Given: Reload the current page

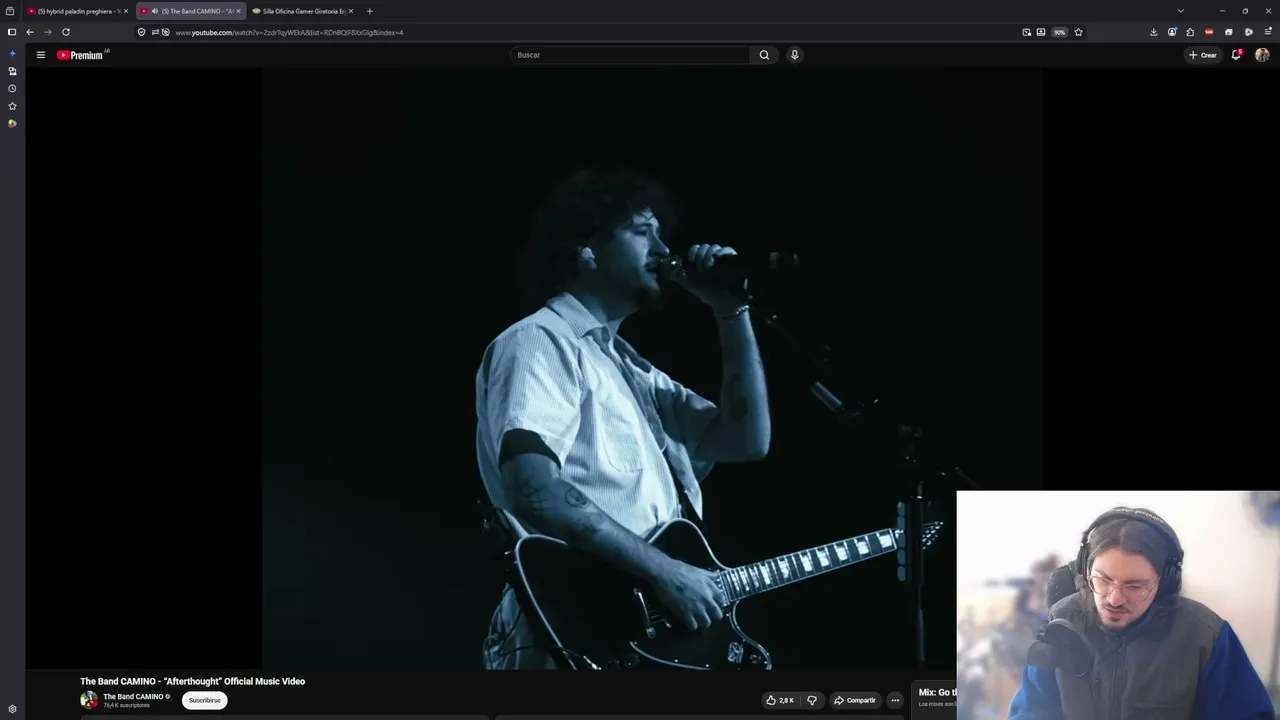Looking at the screenshot, I should click(66, 32).
